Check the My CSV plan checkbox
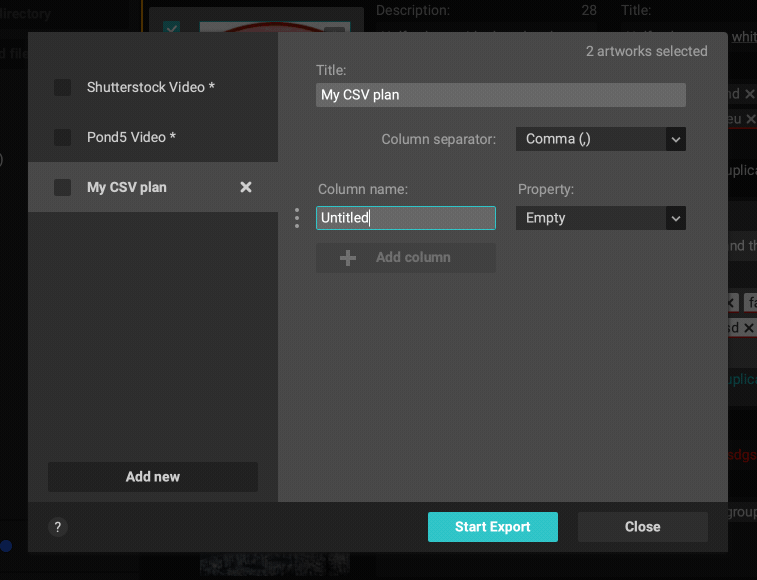This screenshot has height=580, width=757. click(62, 187)
